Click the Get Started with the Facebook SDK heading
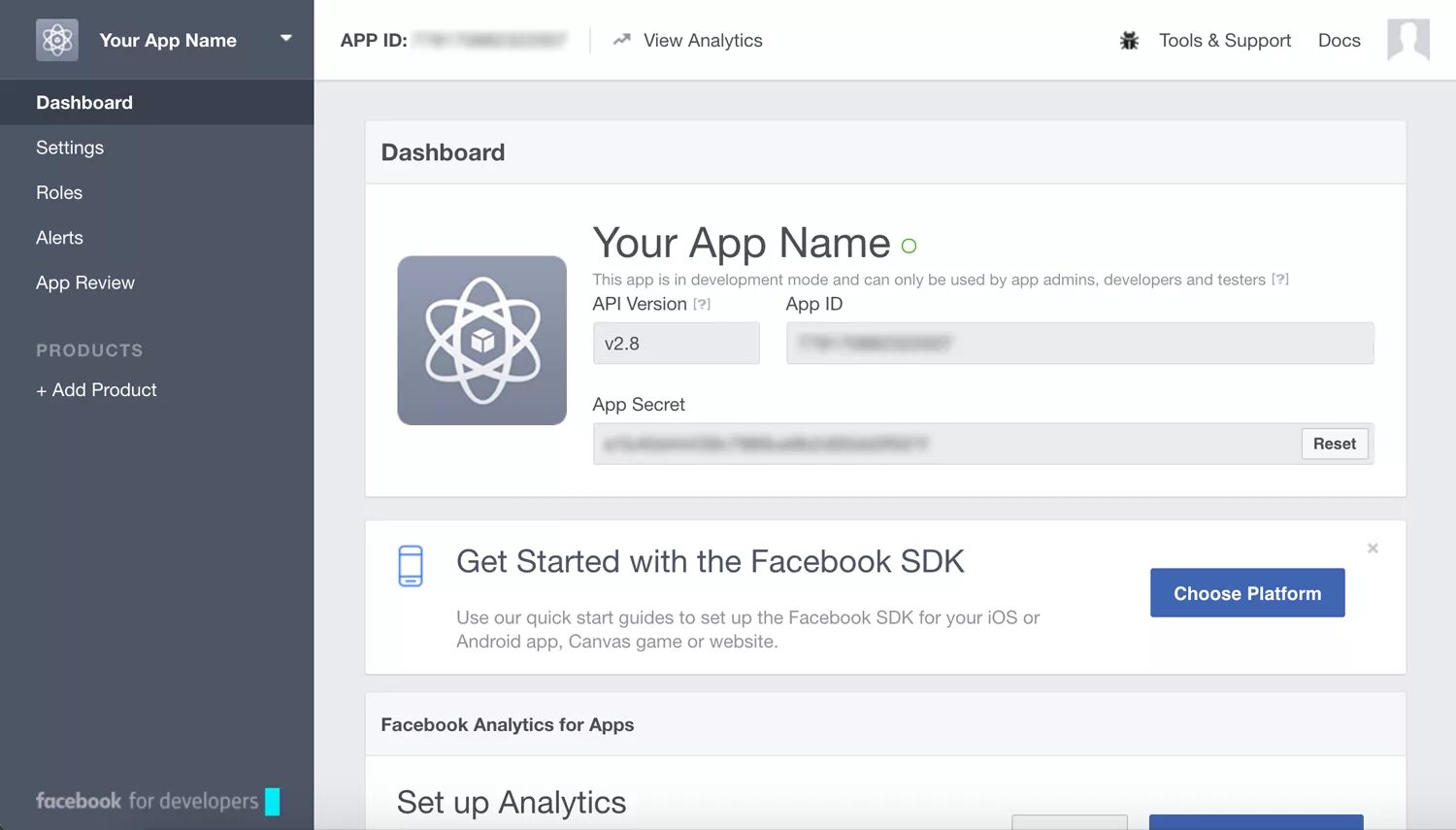This screenshot has width=1456, height=830. click(711, 561)
